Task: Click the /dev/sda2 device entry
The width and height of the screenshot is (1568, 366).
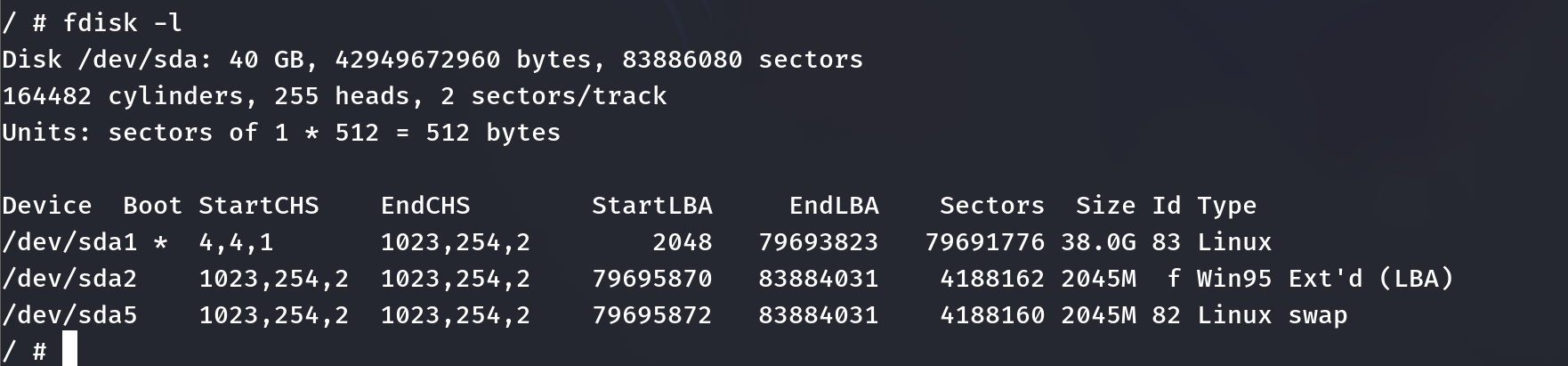Action: [x=69, y=279]
